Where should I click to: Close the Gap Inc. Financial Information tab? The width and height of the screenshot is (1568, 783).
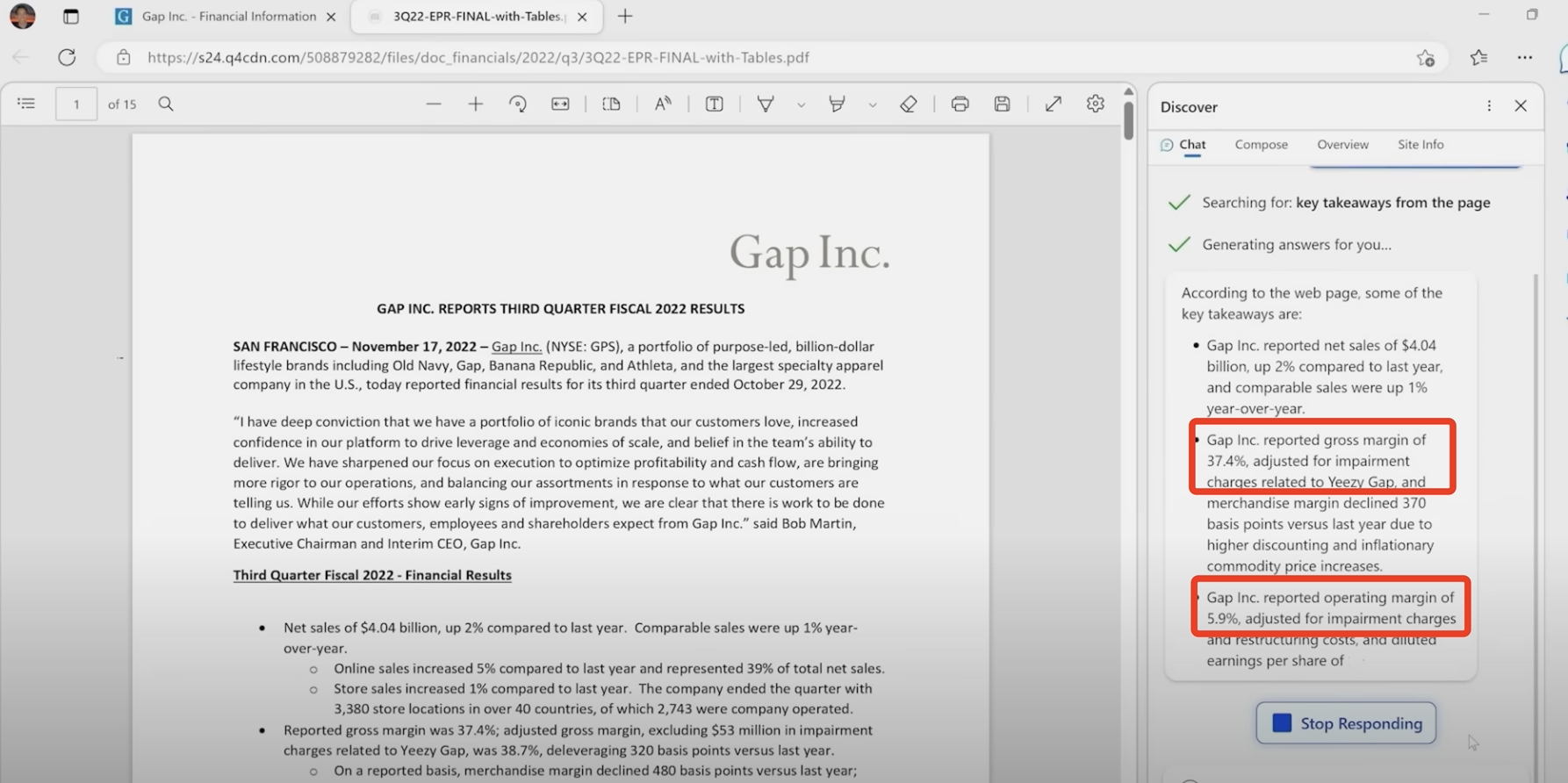point(331,17)
